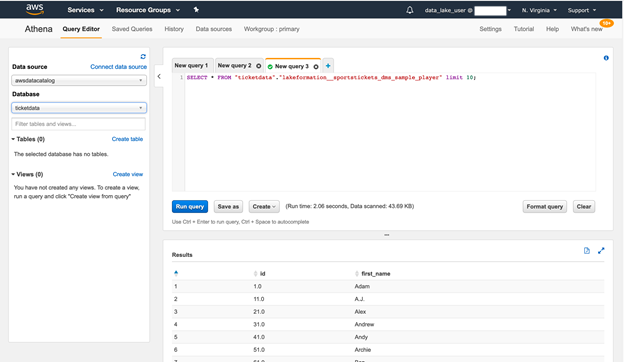This screenshot has height=362, width=624.
Task: Collapse the left panel with the chevron
Action: (159, 76)
